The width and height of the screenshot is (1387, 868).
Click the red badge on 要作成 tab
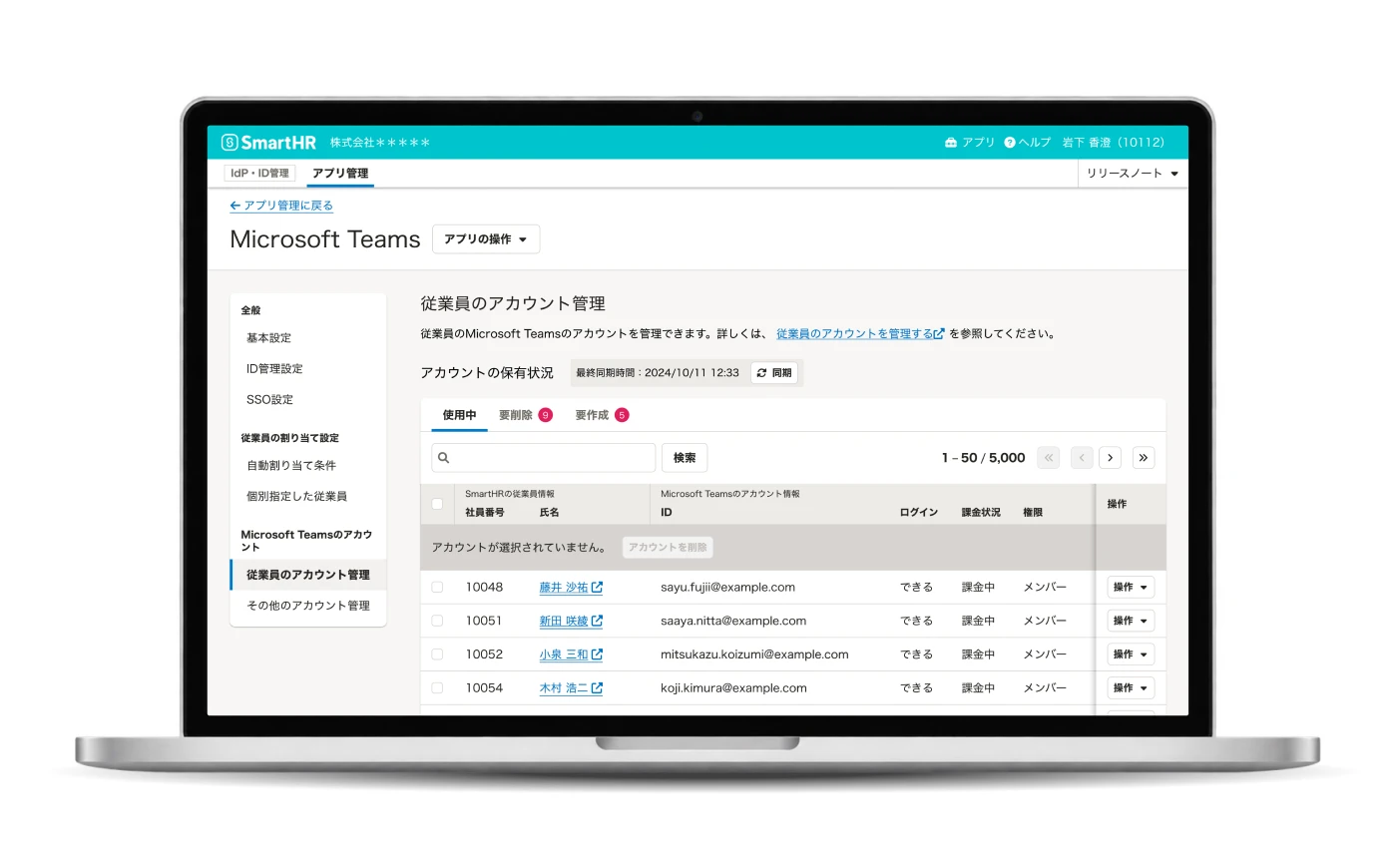[622, 415]
